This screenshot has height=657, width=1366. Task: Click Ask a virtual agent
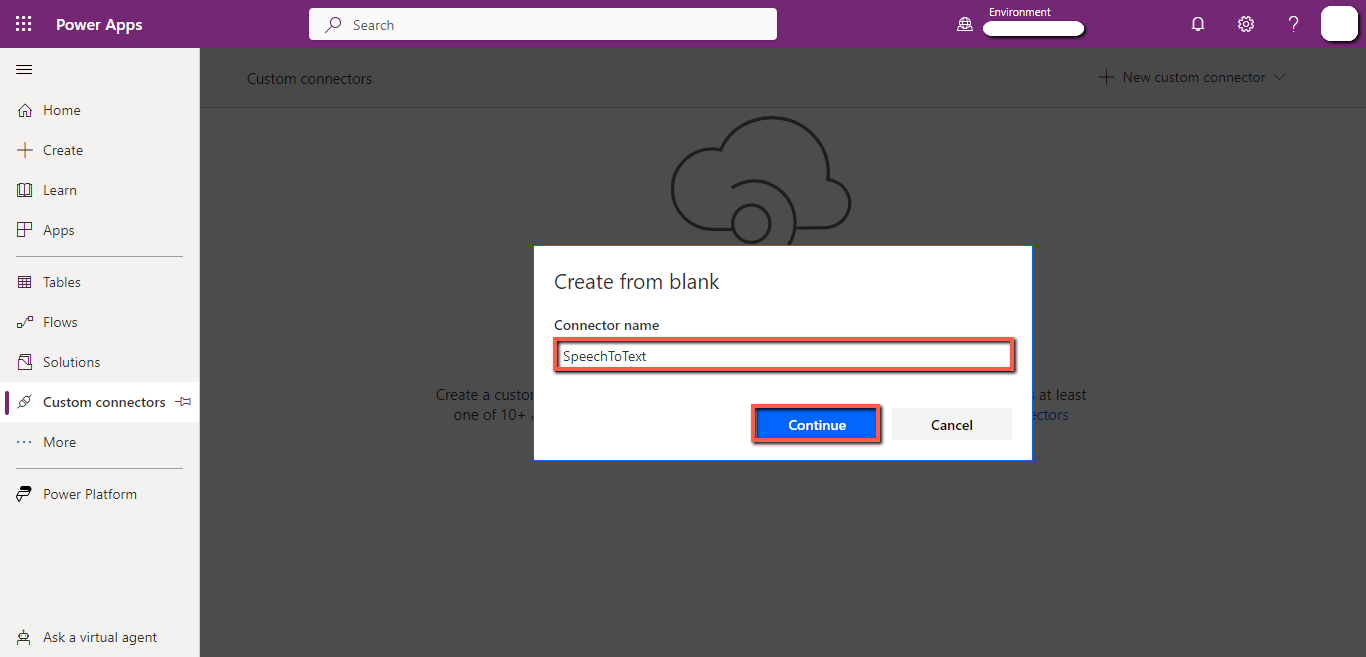100,637
